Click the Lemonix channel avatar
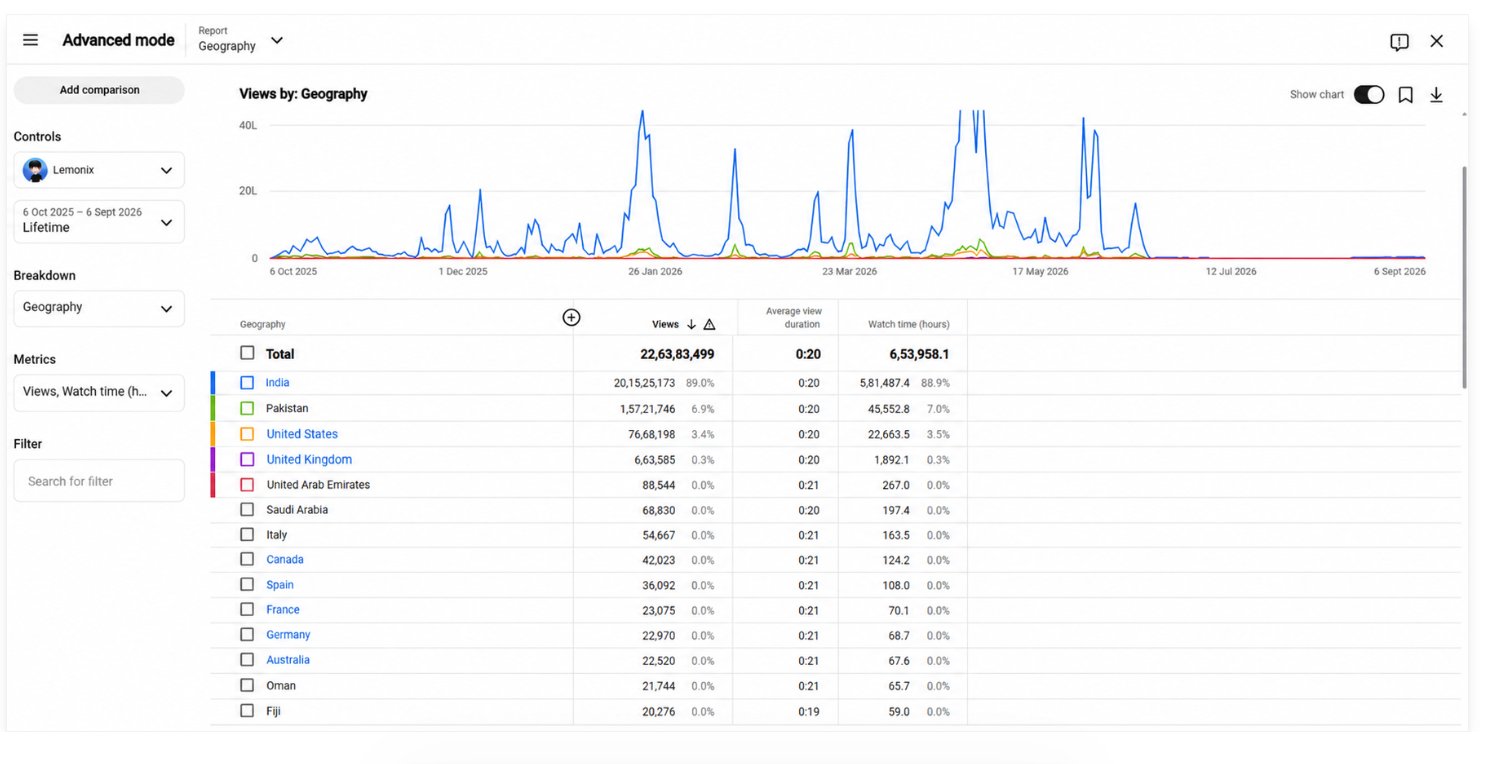Viewport: 1491px width, 764px height. pos(35,170)
